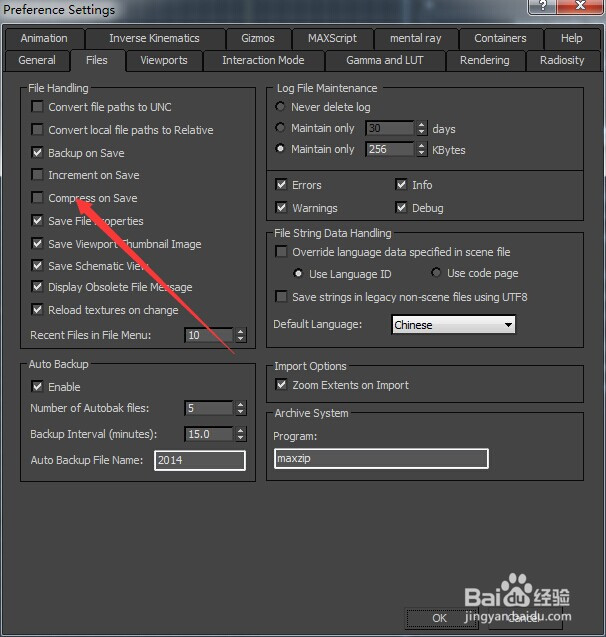Uncheck Save Schematic View
Image resolution: width=606 pixels, height=637 pixels.
(37, 266)
